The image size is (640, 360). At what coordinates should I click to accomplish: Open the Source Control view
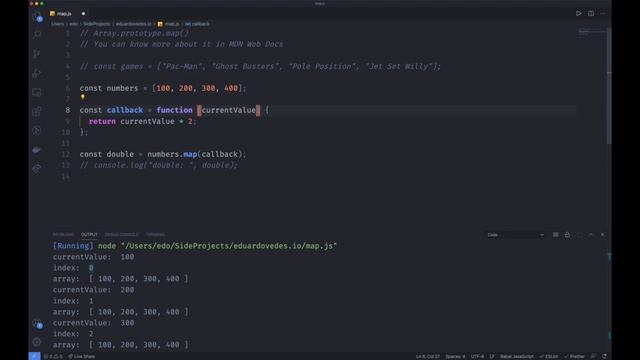point(37,53)
